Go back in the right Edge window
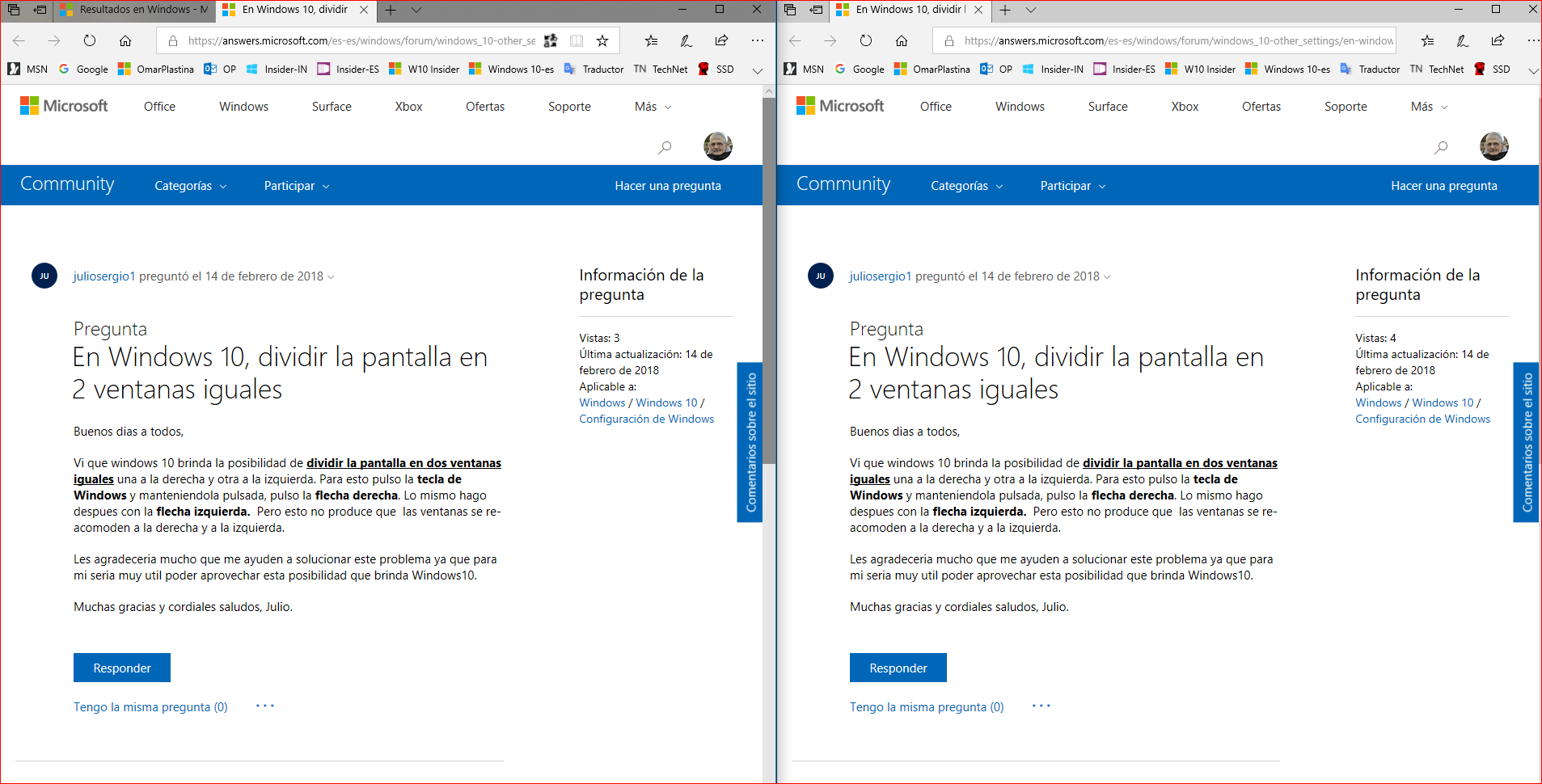Viewport: 1542px width, 784px height. 796,40
